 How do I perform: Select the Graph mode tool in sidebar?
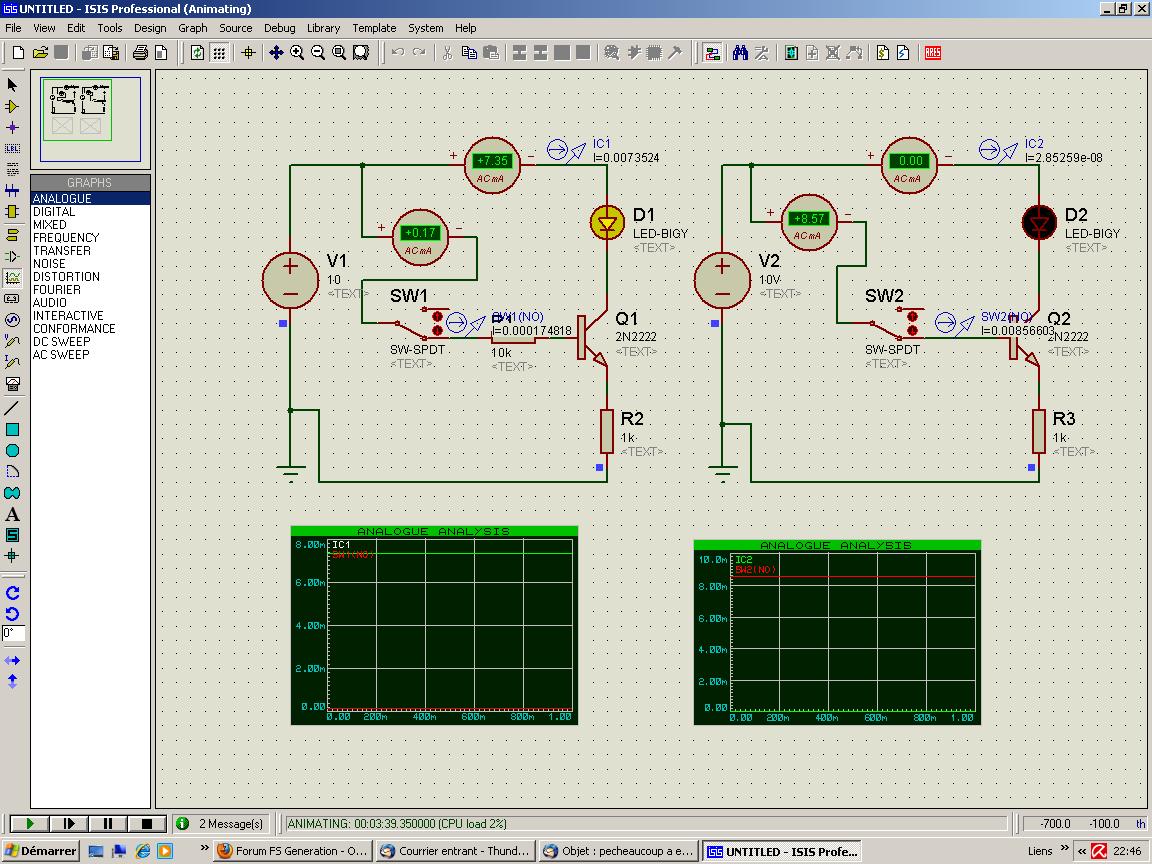[x=12, y=278]
